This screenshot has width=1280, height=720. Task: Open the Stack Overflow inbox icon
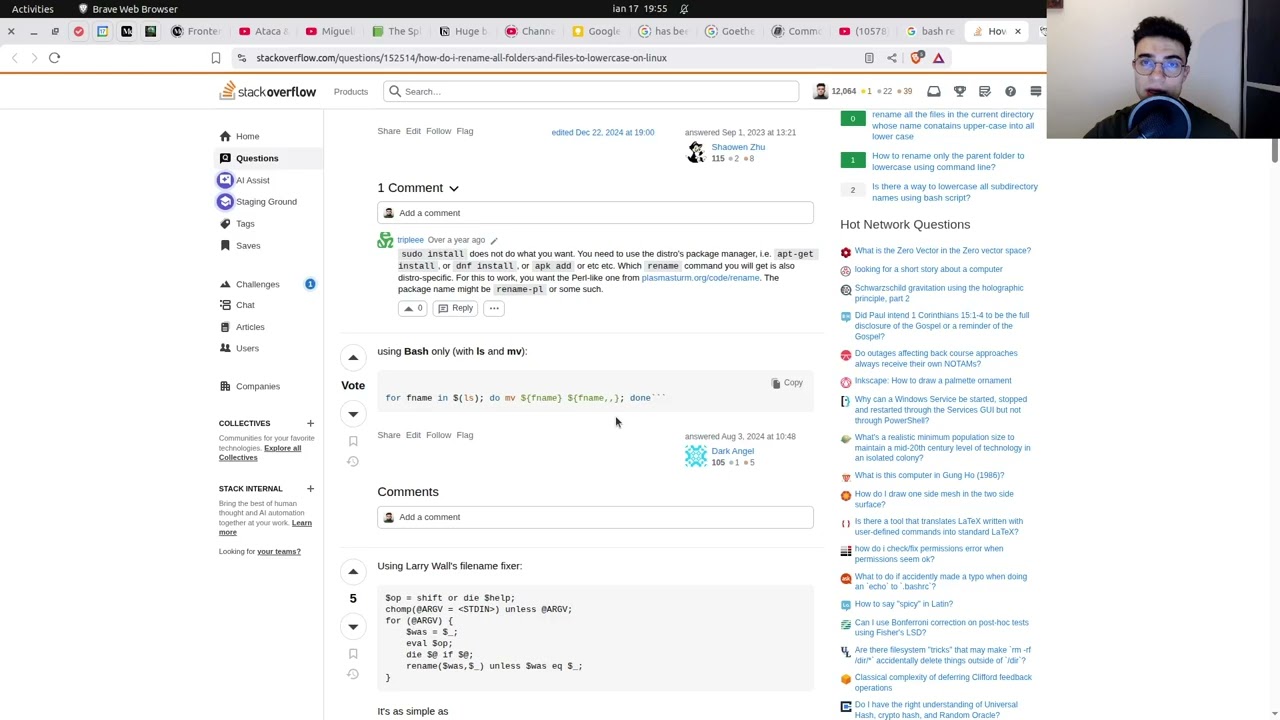934,92
